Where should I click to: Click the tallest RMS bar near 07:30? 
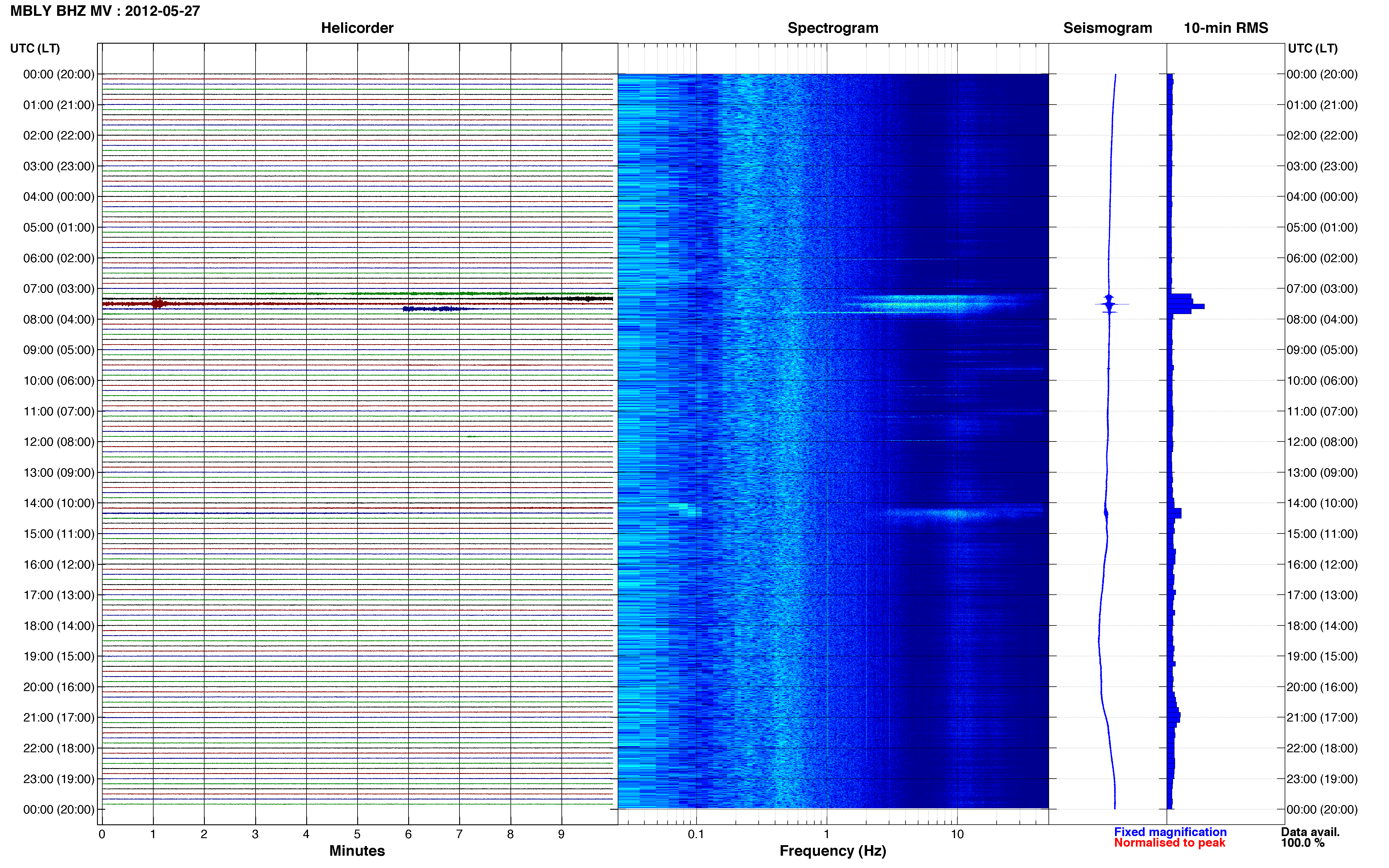pyautogui.click(x=1186, y=306)
